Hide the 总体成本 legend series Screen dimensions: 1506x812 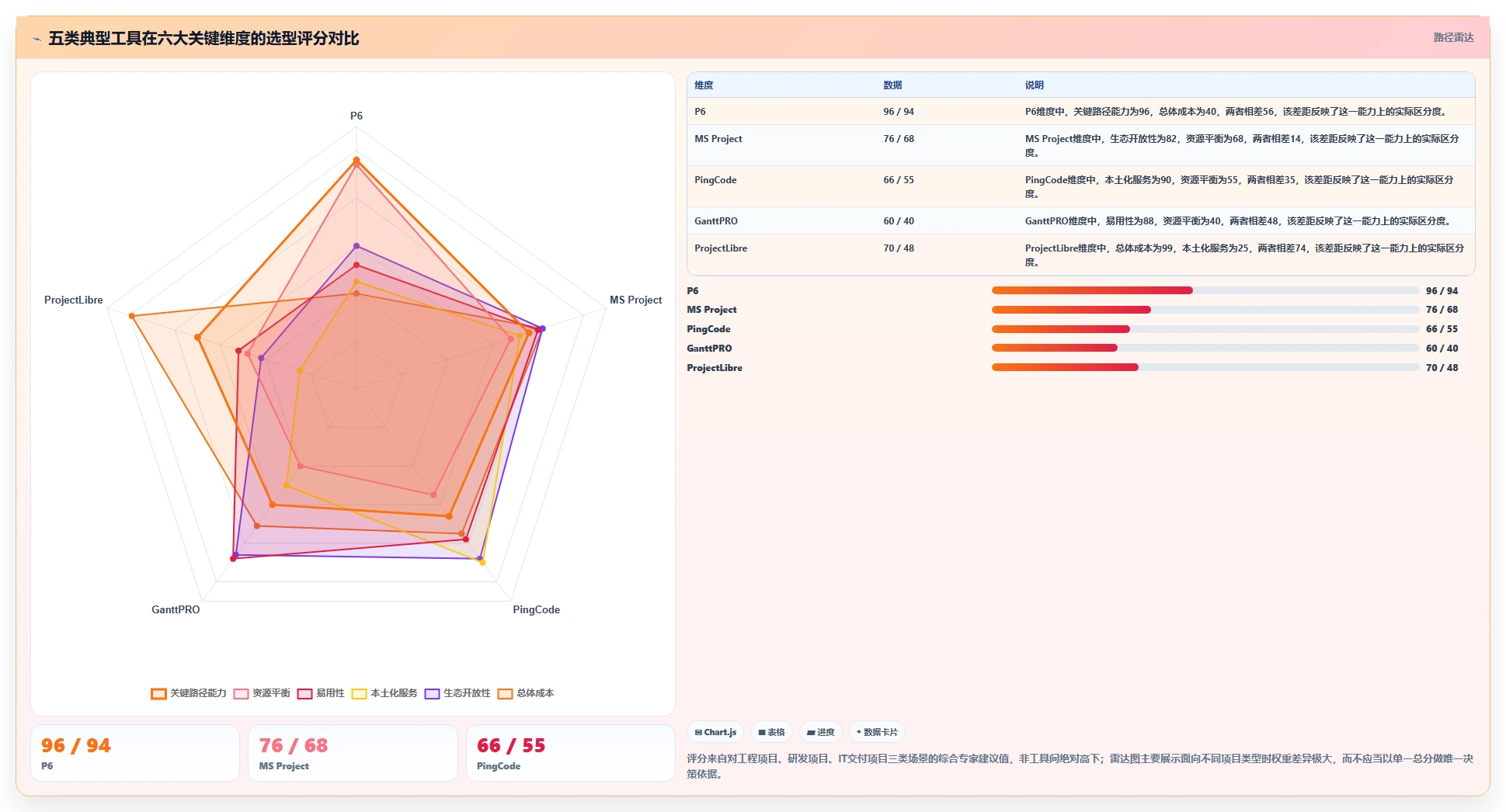pyautogui.click(x=526, y=693)
